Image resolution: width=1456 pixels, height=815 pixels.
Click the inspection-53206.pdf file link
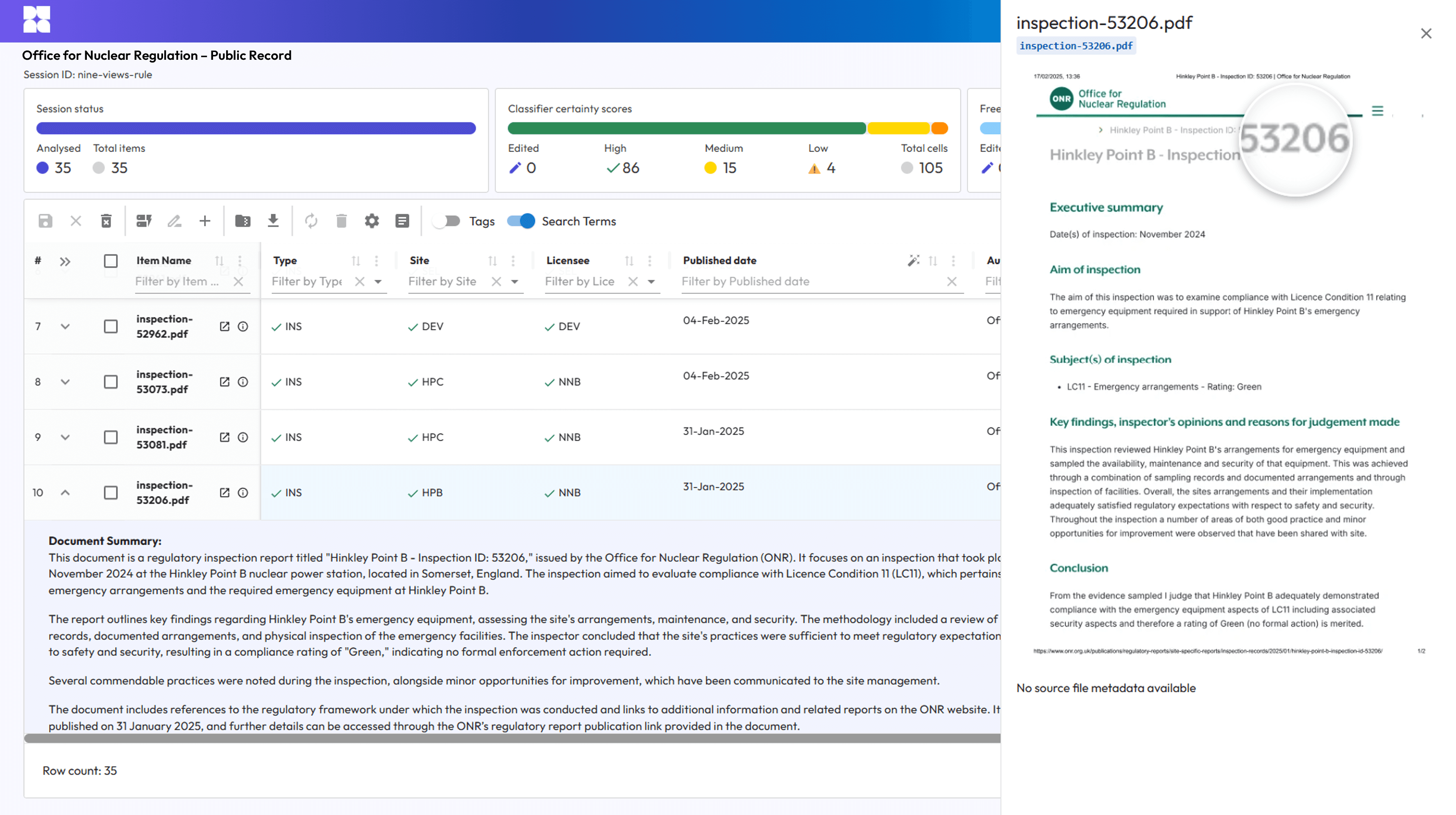click(x=1075, y=46)
